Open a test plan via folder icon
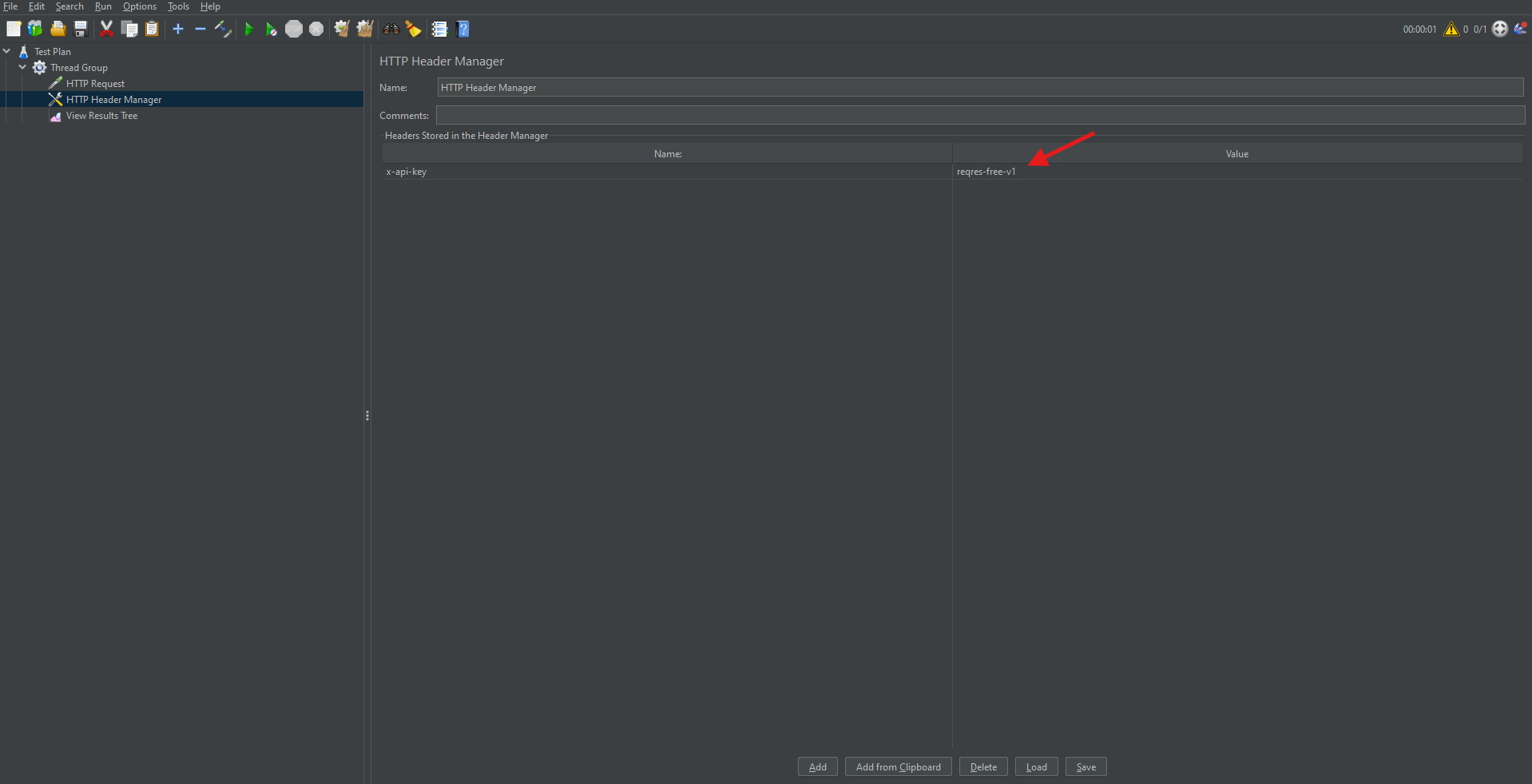 pyautogui.click(x=58, y=29)
